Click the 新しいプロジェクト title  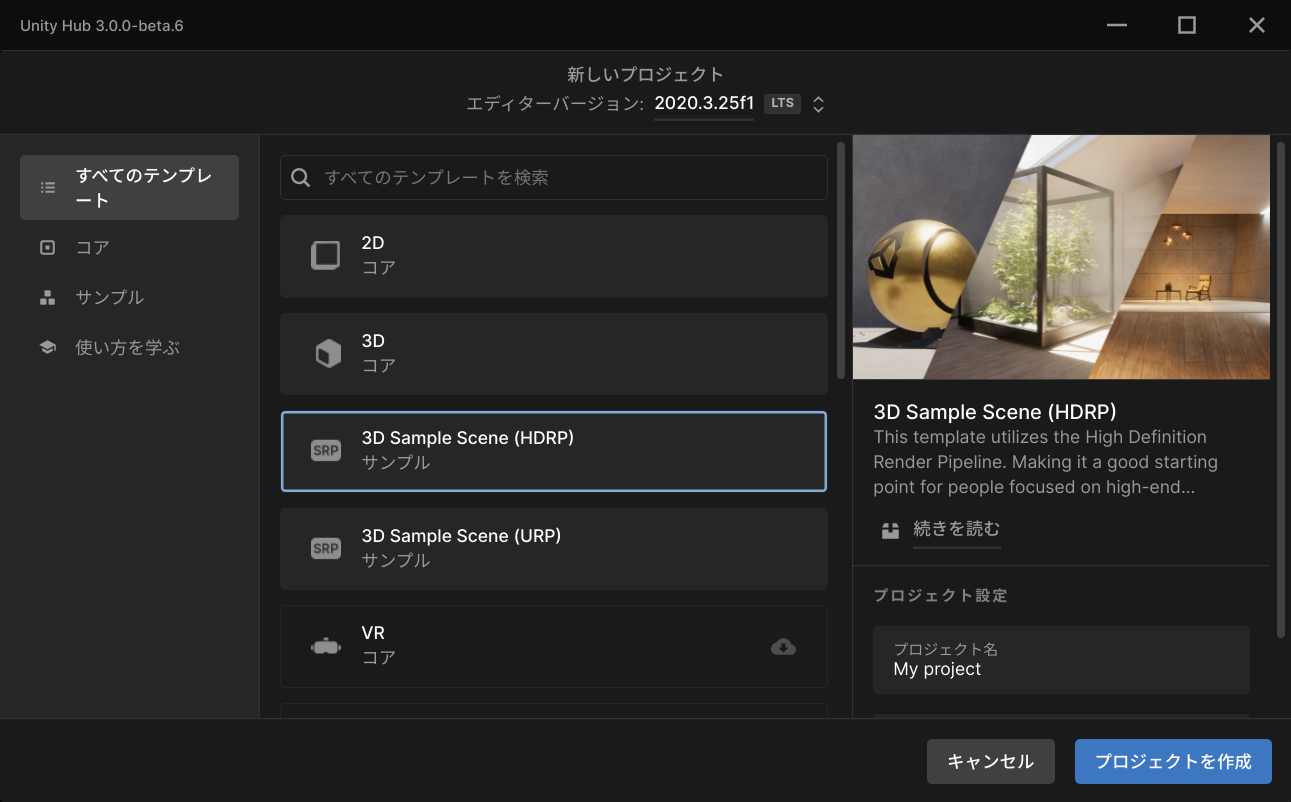click(x=645, y=74)
